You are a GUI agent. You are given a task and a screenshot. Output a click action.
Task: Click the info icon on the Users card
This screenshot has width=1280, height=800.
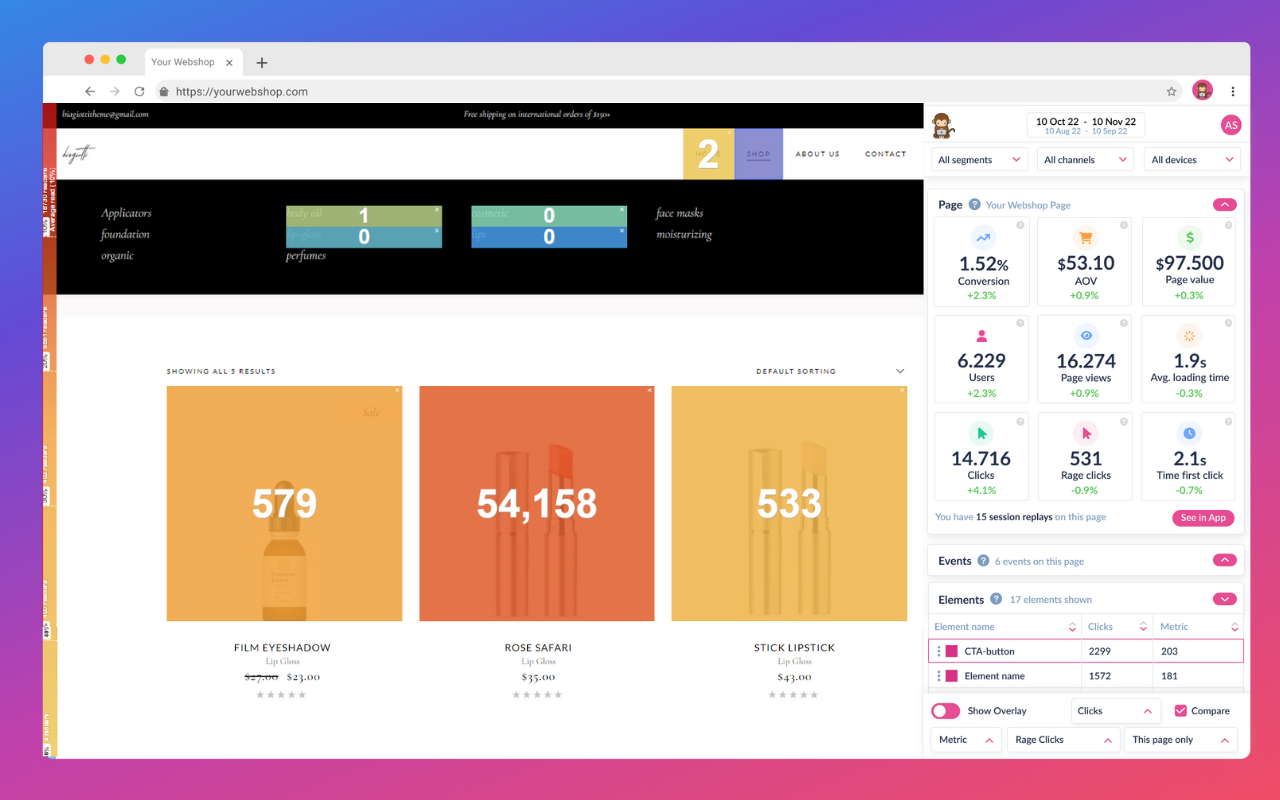(1020, 322)
